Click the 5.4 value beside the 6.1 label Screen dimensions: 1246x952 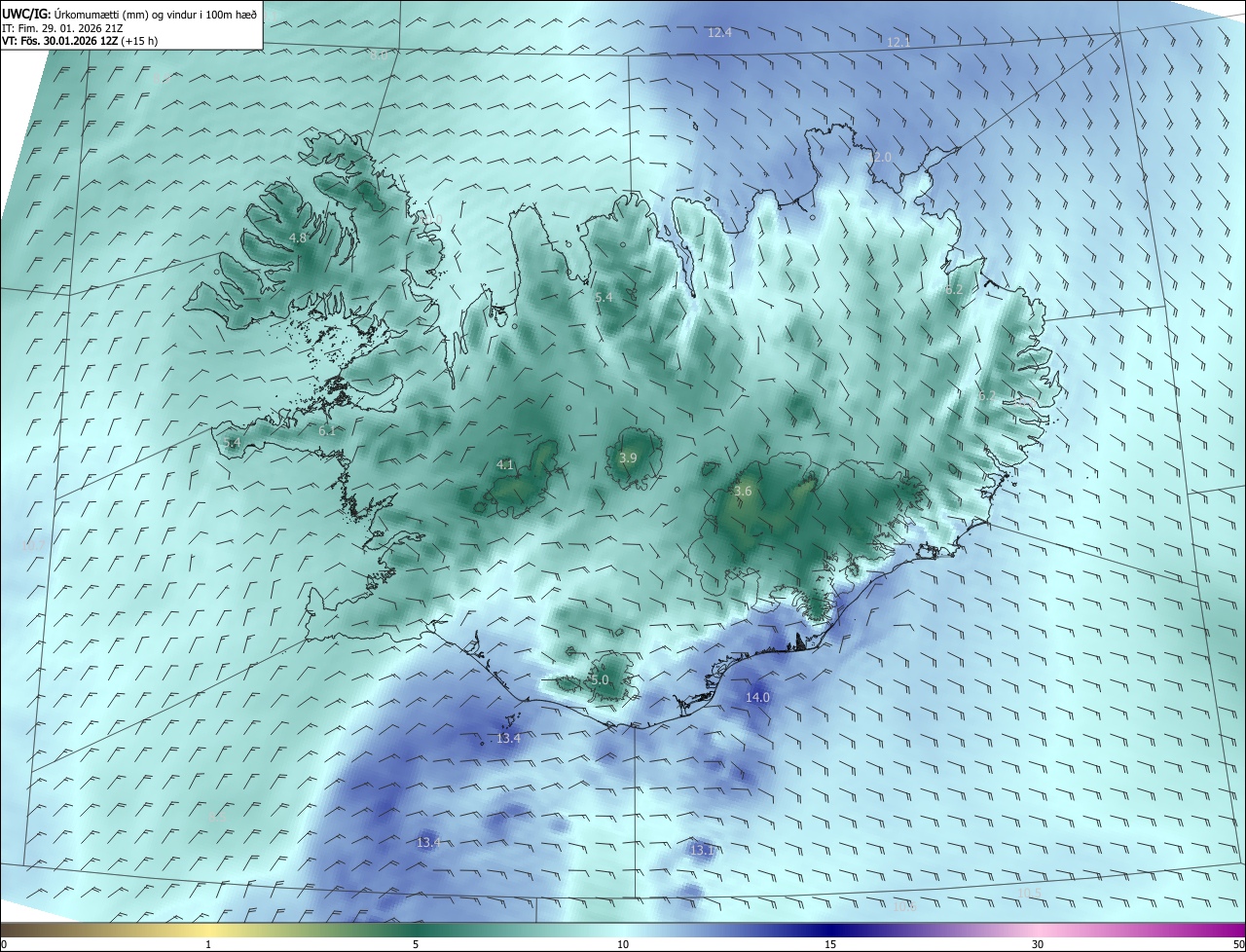[232, 443]
